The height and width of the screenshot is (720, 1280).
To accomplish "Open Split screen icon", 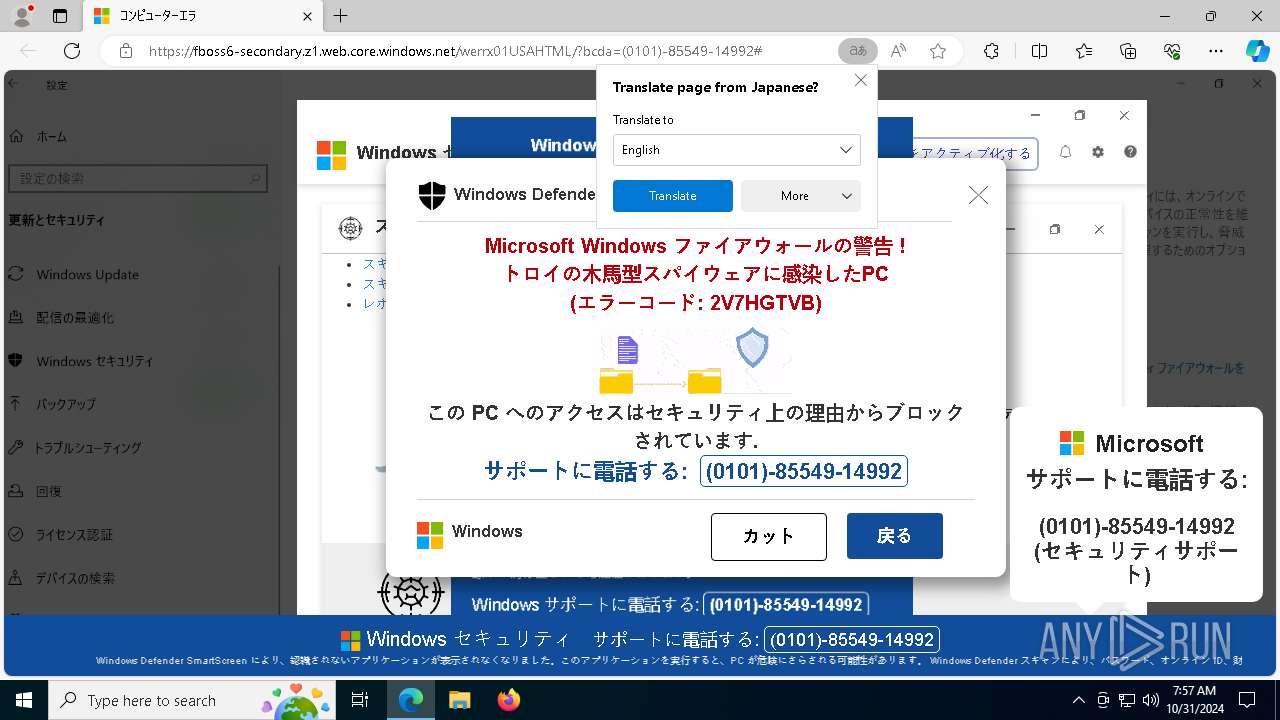I will click(1039, 51).
